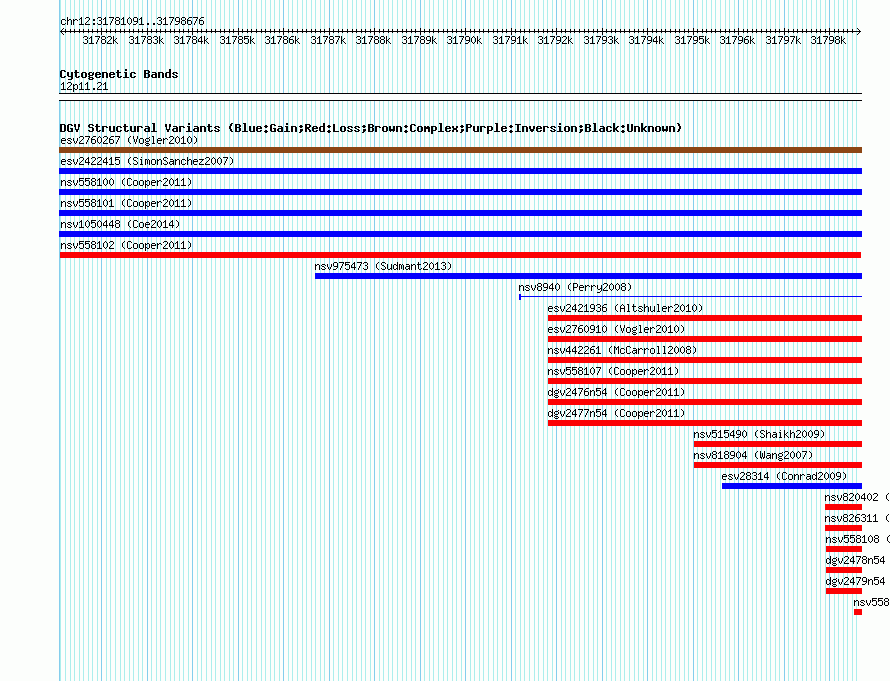Click the esv2422415 (SimonSanchez2007) blue bar

(x=460, y=171)
